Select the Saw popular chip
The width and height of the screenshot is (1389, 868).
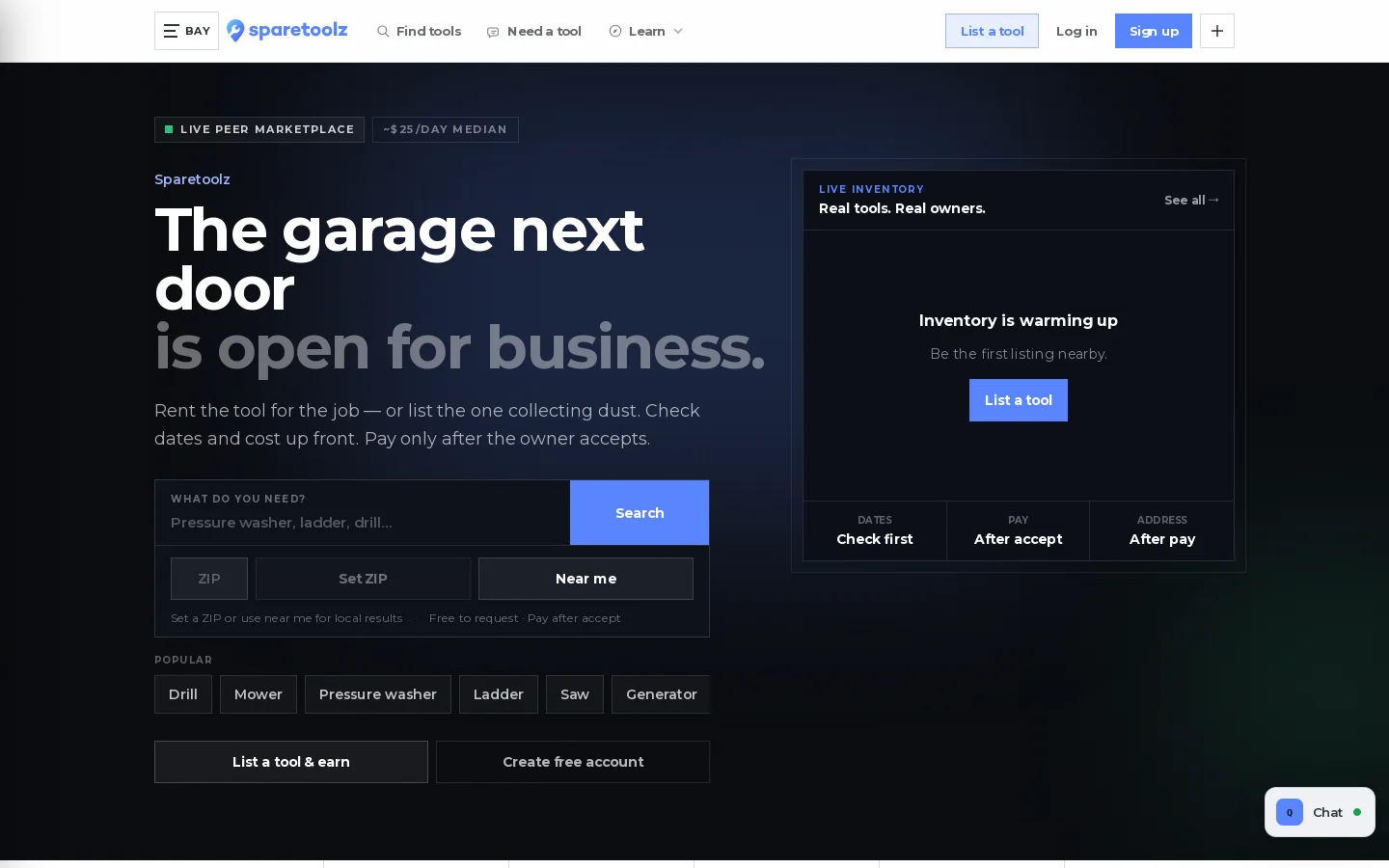tap(575, 694)
